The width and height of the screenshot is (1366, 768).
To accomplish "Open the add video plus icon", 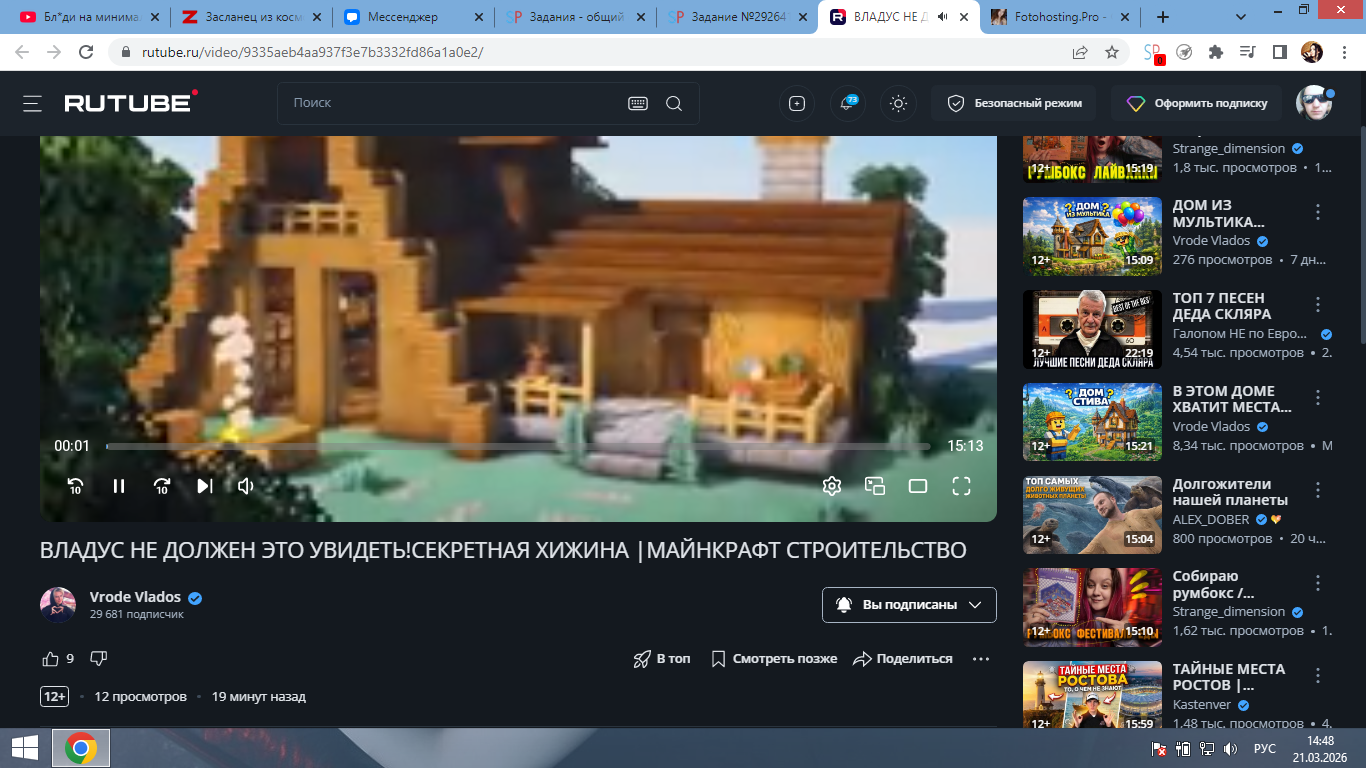I will (797, 103).
